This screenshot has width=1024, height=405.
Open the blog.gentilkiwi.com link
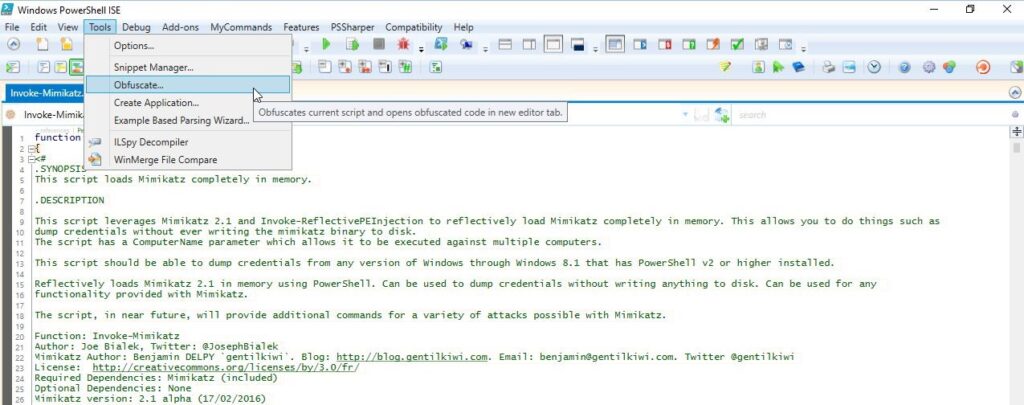[411, 357]
